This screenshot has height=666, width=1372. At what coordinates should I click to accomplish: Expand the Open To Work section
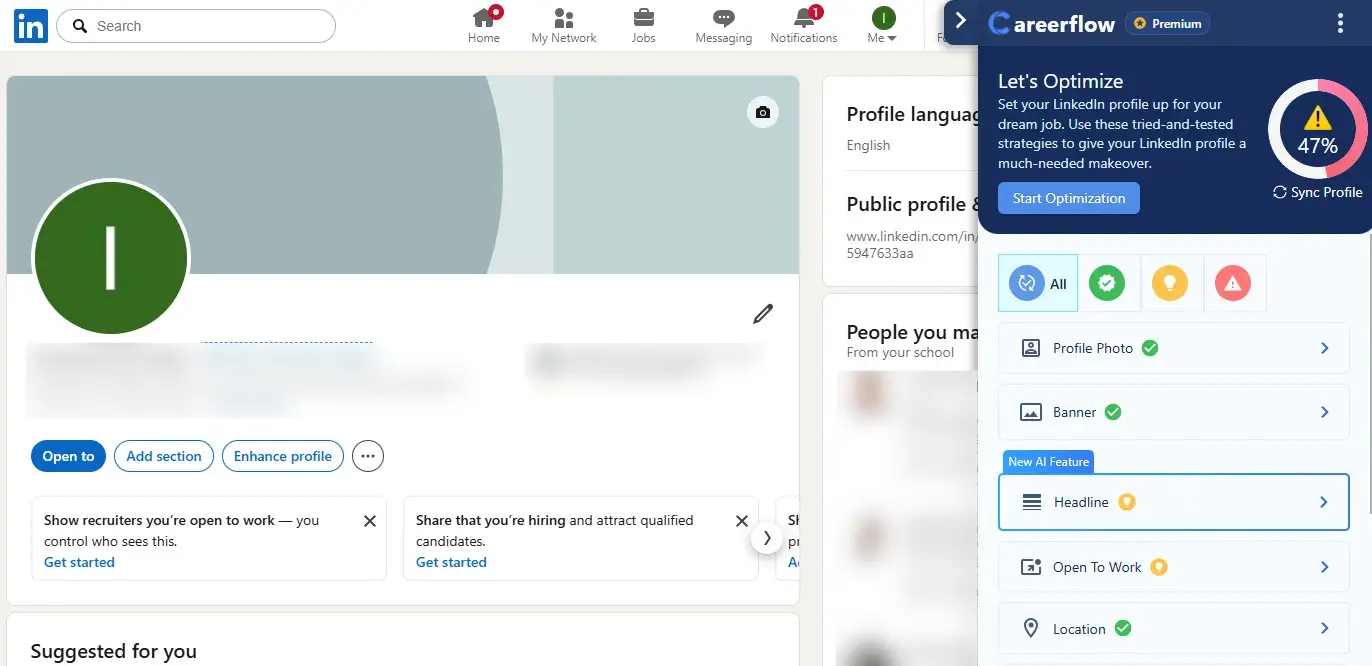tap(1173, 567)
